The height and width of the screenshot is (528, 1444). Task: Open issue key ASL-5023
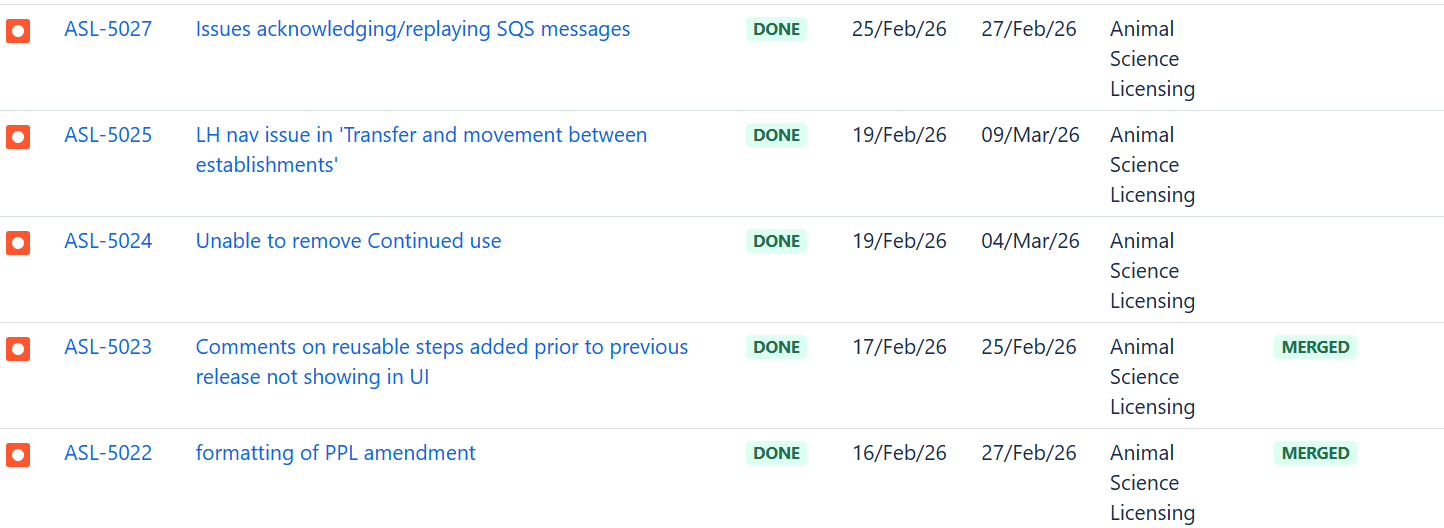pyautogui.click(x=108, y=347)
